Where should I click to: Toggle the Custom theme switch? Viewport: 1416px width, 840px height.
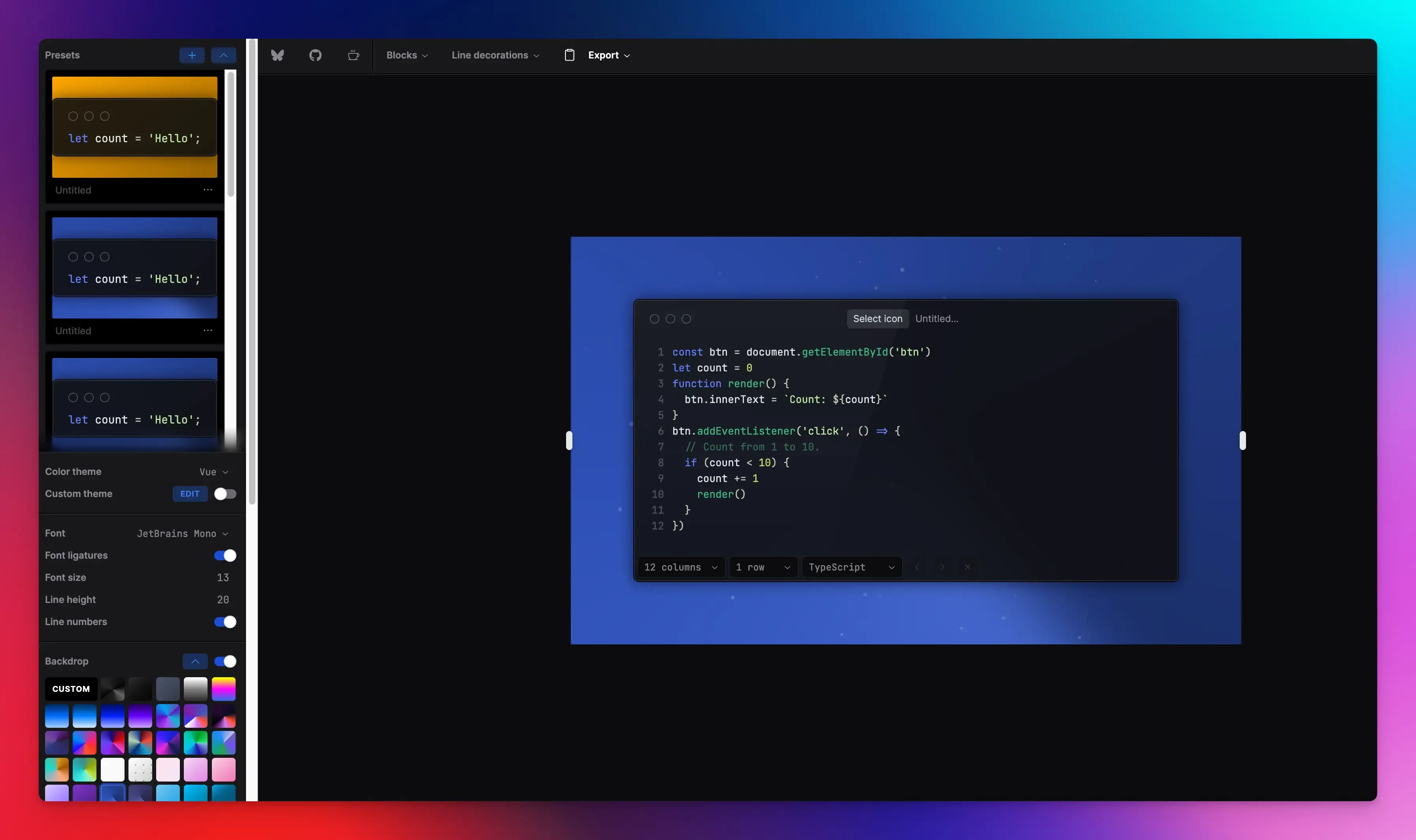pos(225,493)
